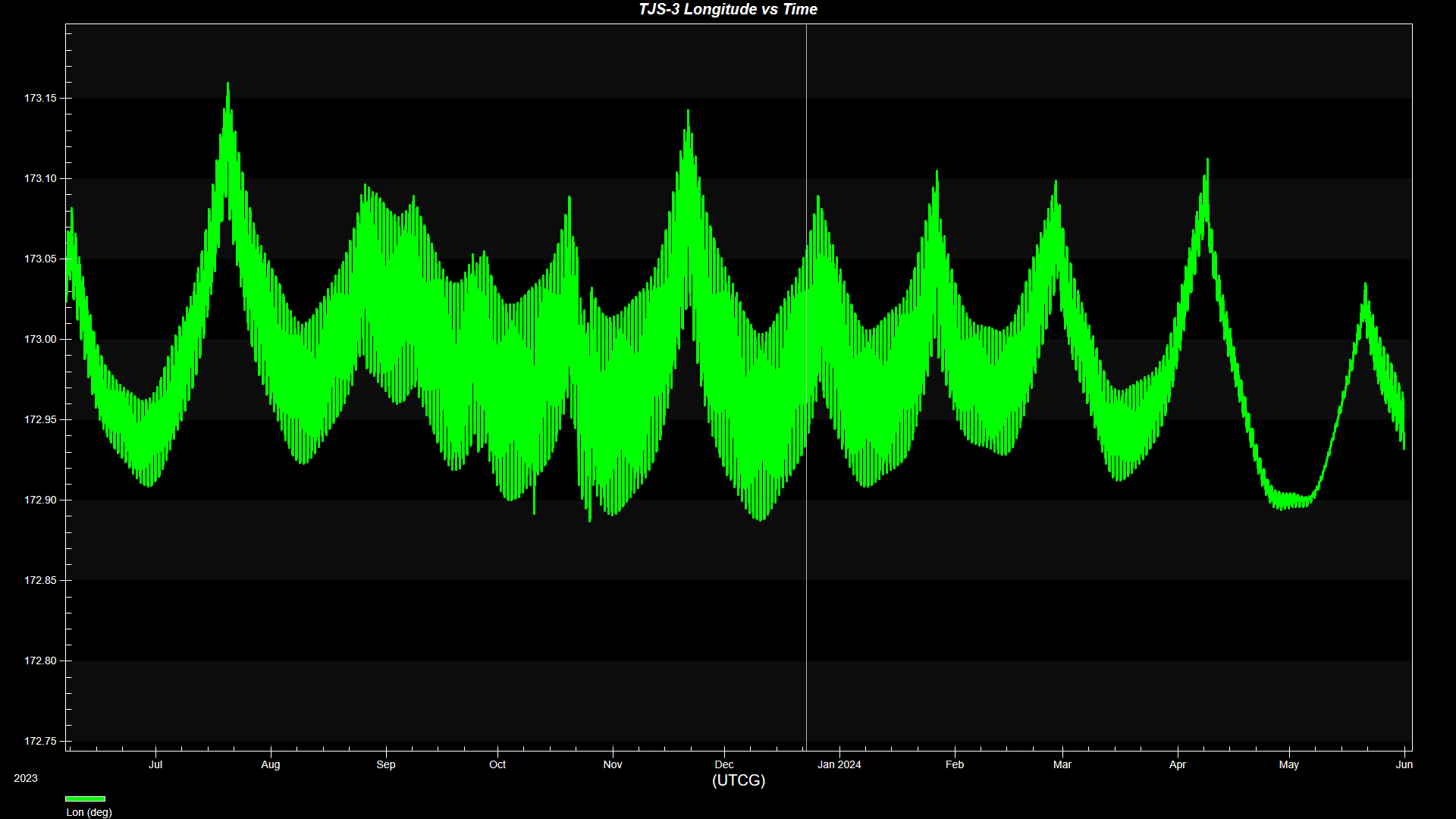Click the chart title TJS-3 Longitude vs Time
The image size is (1456, 819).
(x=727, y=10)
